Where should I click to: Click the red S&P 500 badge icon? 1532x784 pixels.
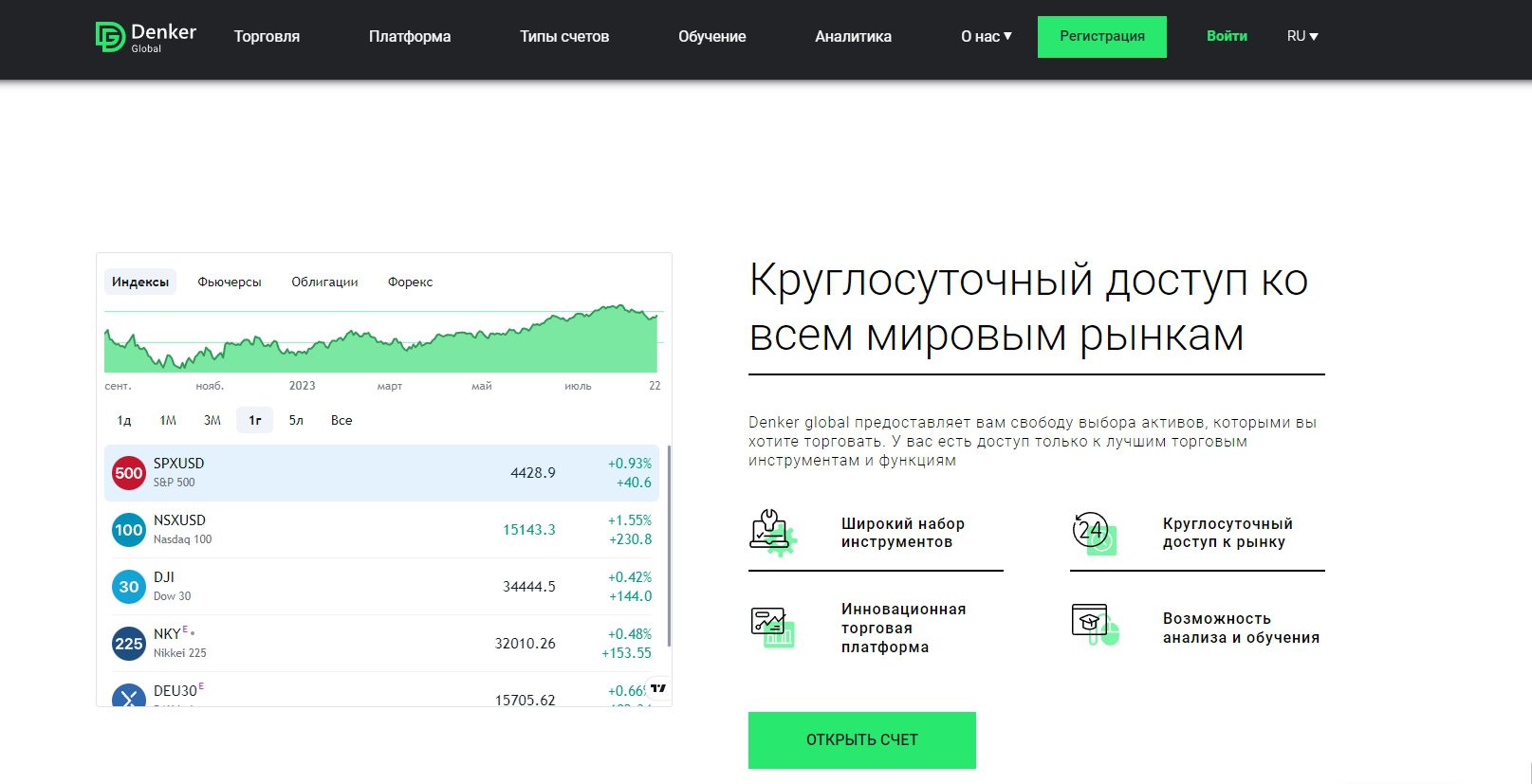click(129, 473)
